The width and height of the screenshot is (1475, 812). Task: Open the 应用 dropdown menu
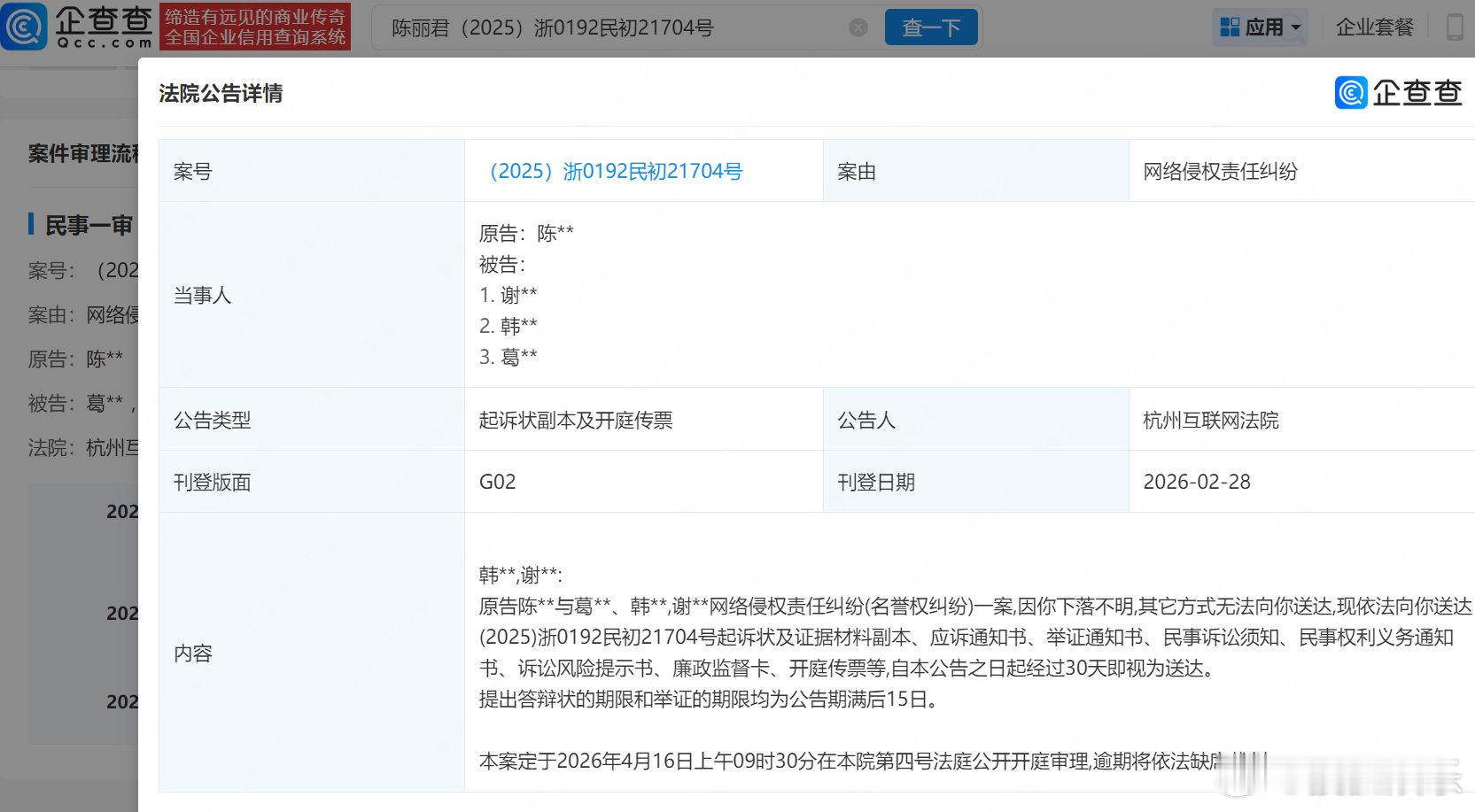coord(1261,27)
